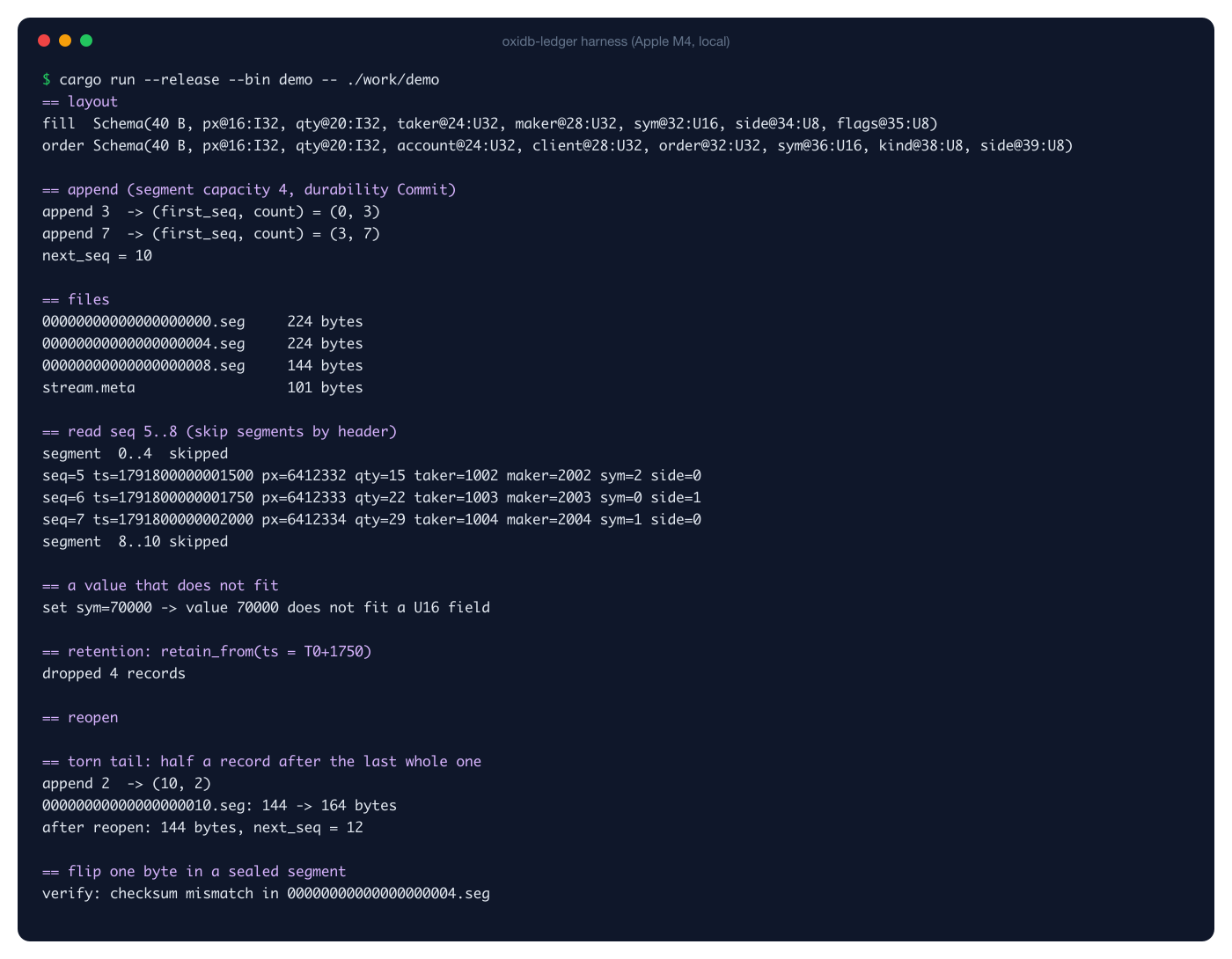Screen dimensions: 1232x959
Task: Click the 00000000000000000008.seg 144 bytes line
Action: point(202,366)
